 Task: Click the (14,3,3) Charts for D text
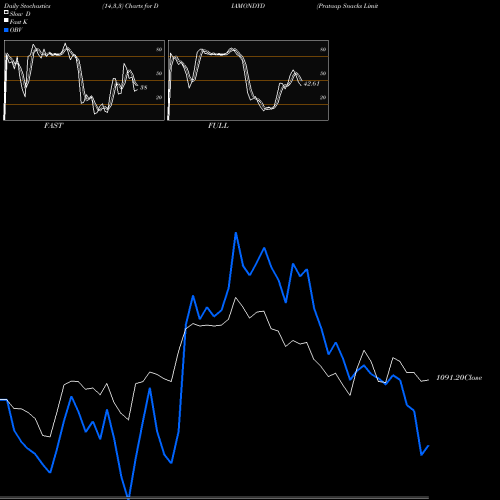pos(130,6)
